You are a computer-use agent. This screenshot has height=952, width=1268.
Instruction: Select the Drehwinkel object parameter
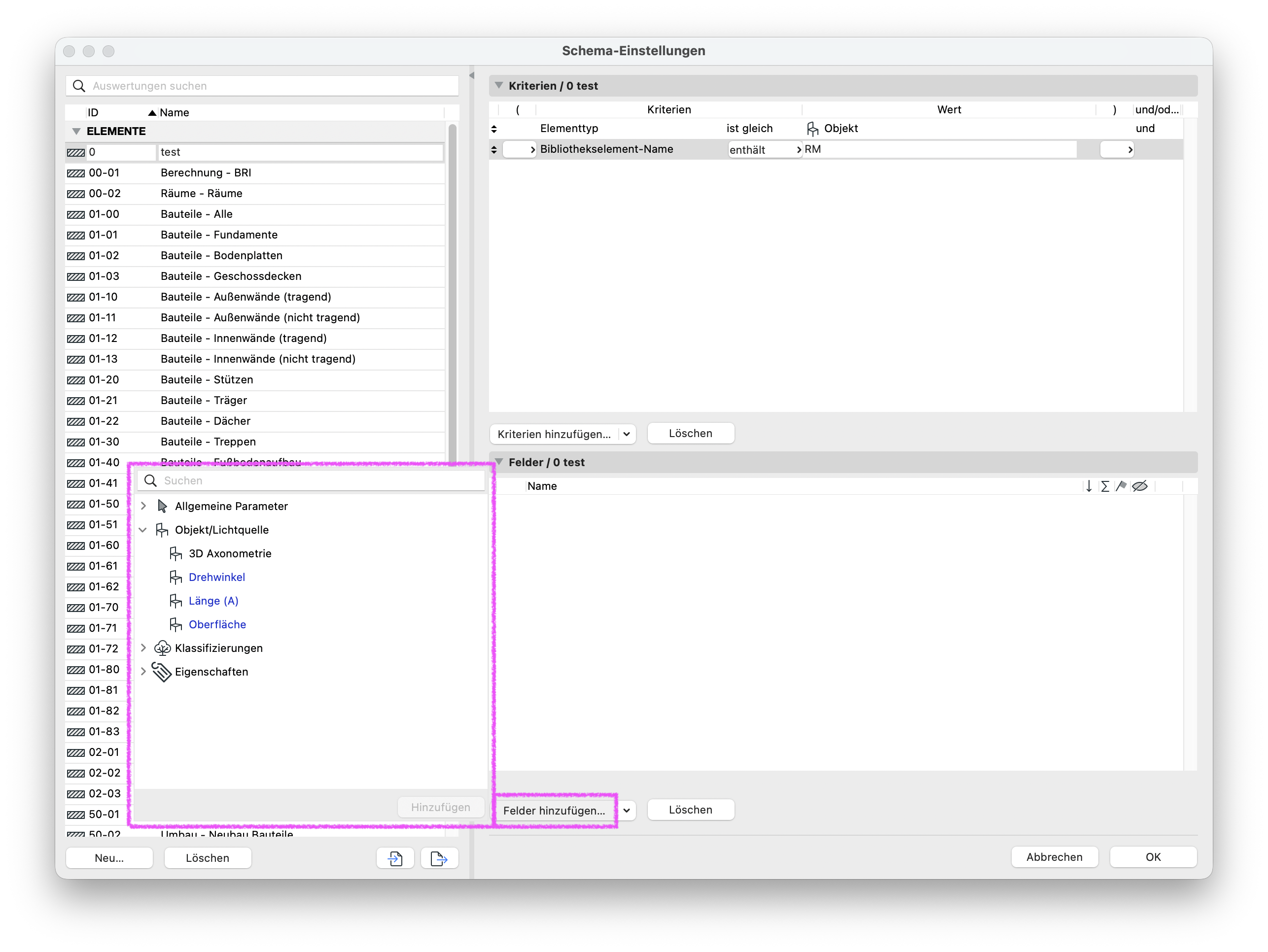pyautogui.click(x=217, y=577)
